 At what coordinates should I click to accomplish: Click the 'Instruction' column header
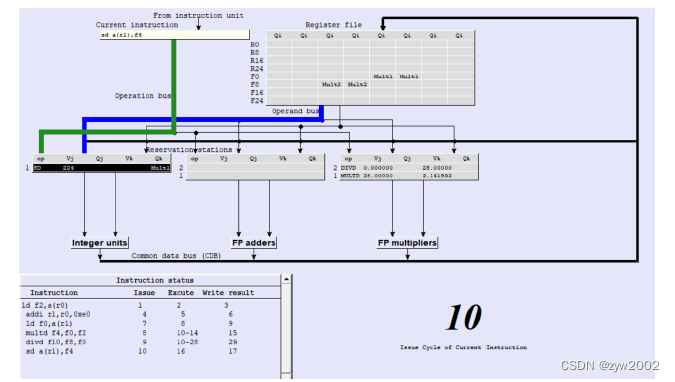[54, 292]
